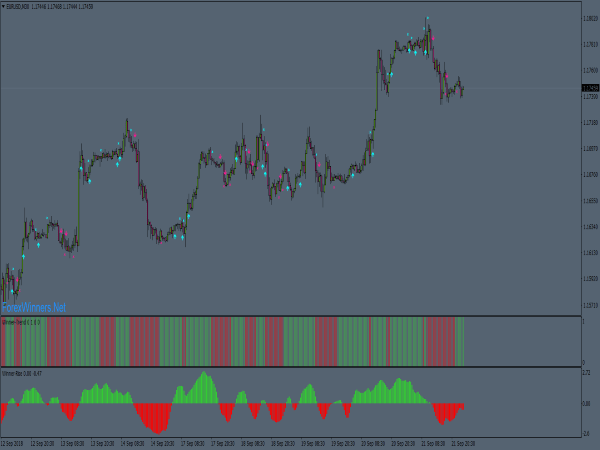Image resolution: width=600 pixels, height=450 pixels.
Task: Click the 2.72 oscillator scale value
Action: (586, 372)
